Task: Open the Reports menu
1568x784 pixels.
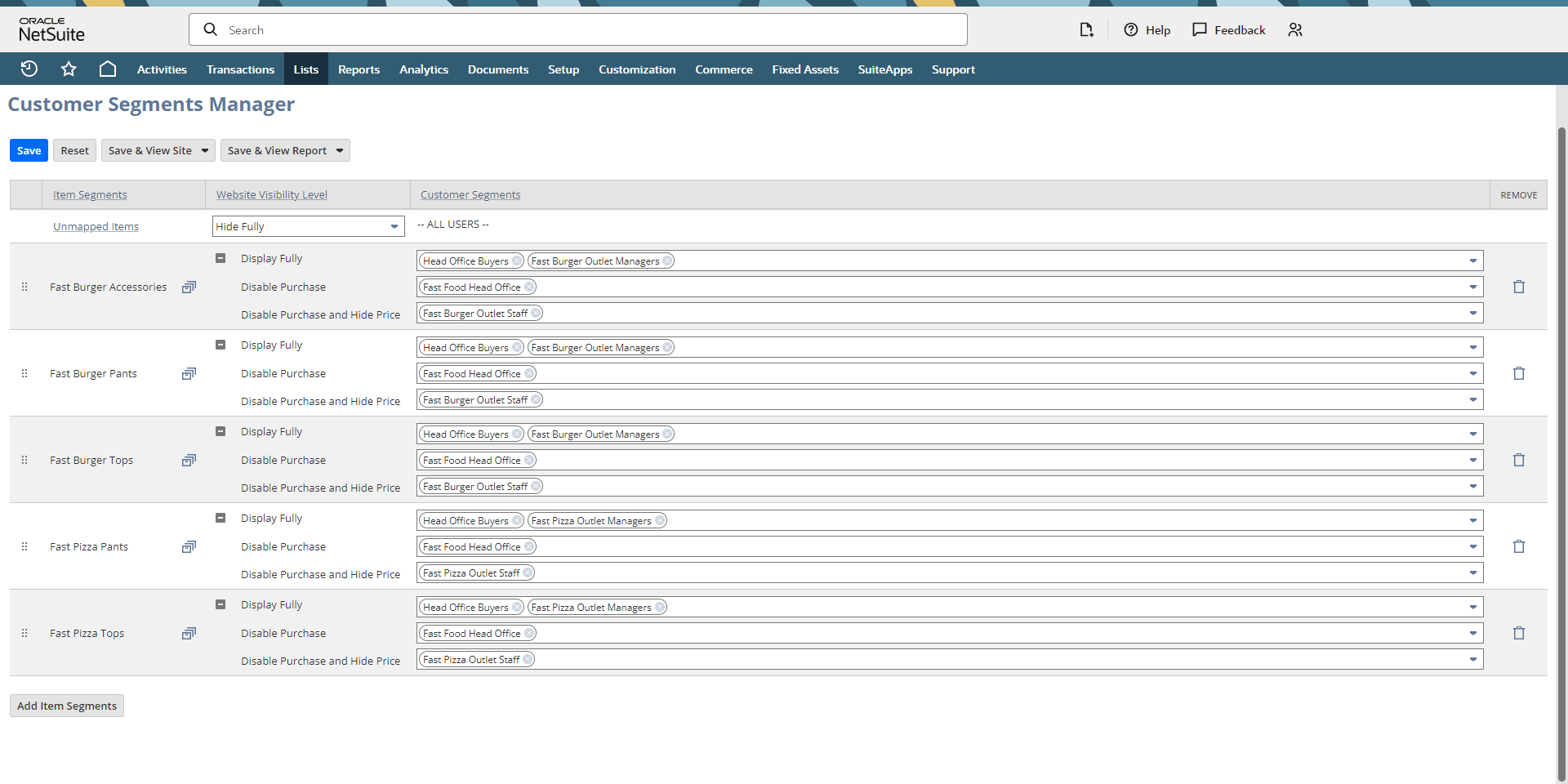Action: 359,69
